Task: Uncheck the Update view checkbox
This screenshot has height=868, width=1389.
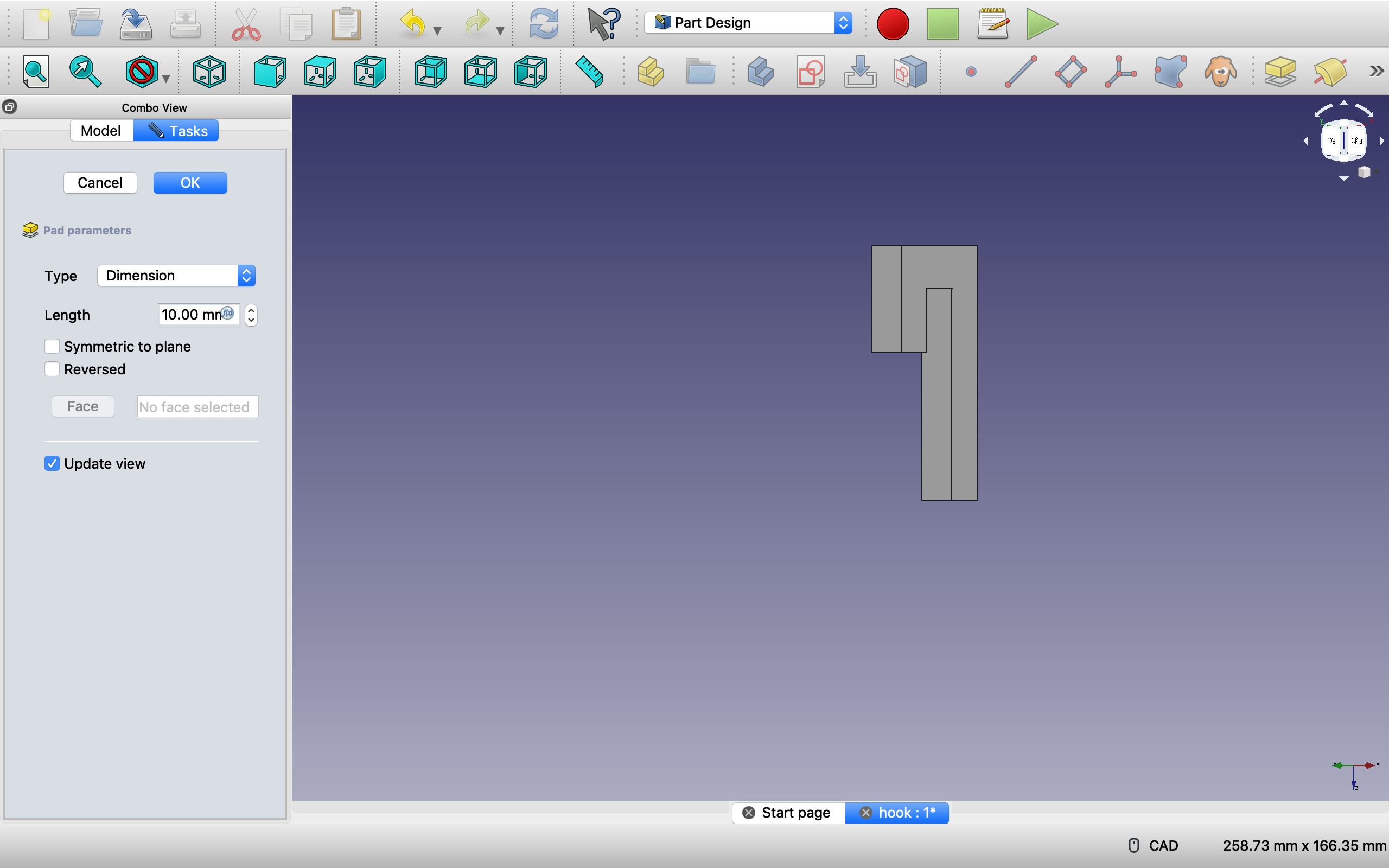Action: [x=52, y=463]
